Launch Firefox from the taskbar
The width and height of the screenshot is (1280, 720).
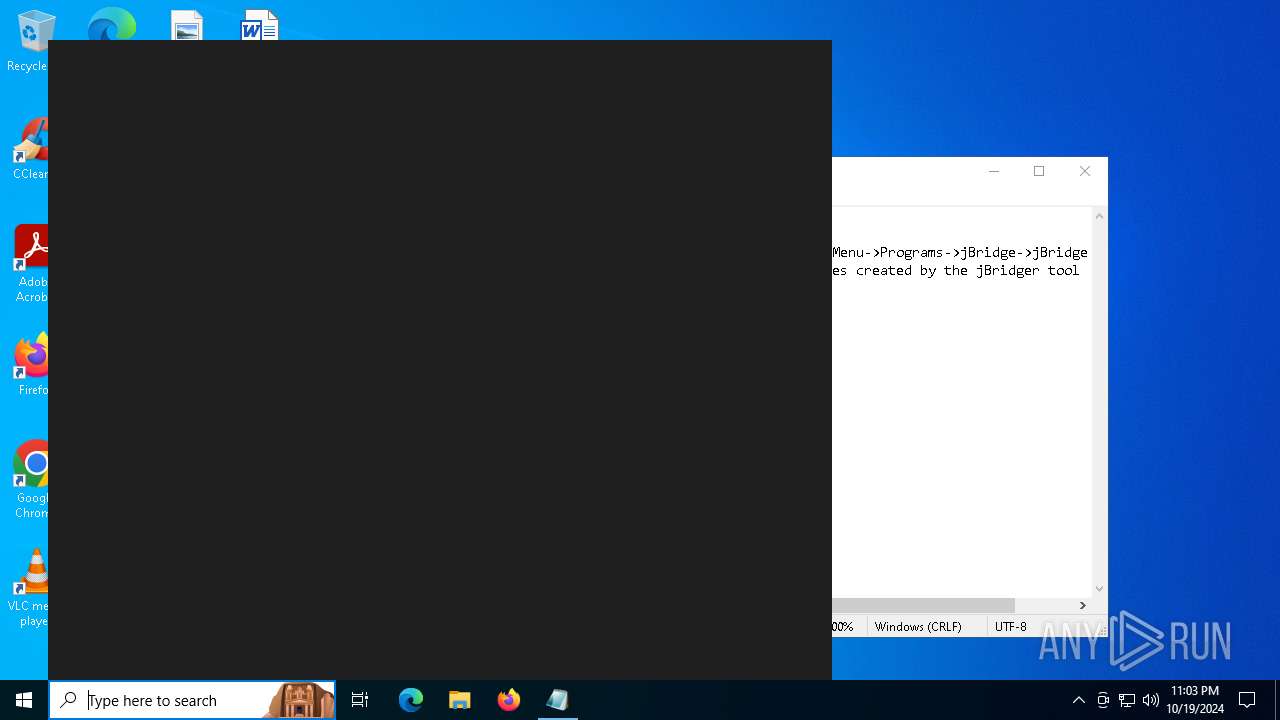[509, 700]
